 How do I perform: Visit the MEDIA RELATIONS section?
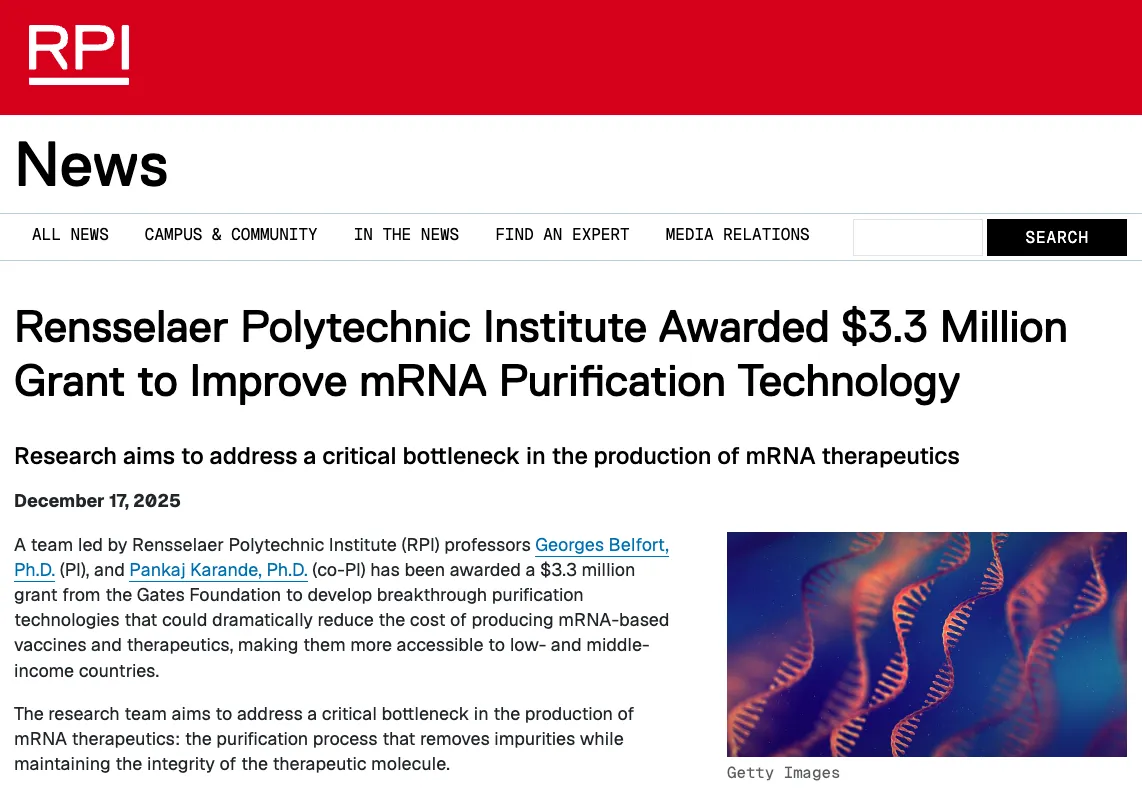pos(737,235)
